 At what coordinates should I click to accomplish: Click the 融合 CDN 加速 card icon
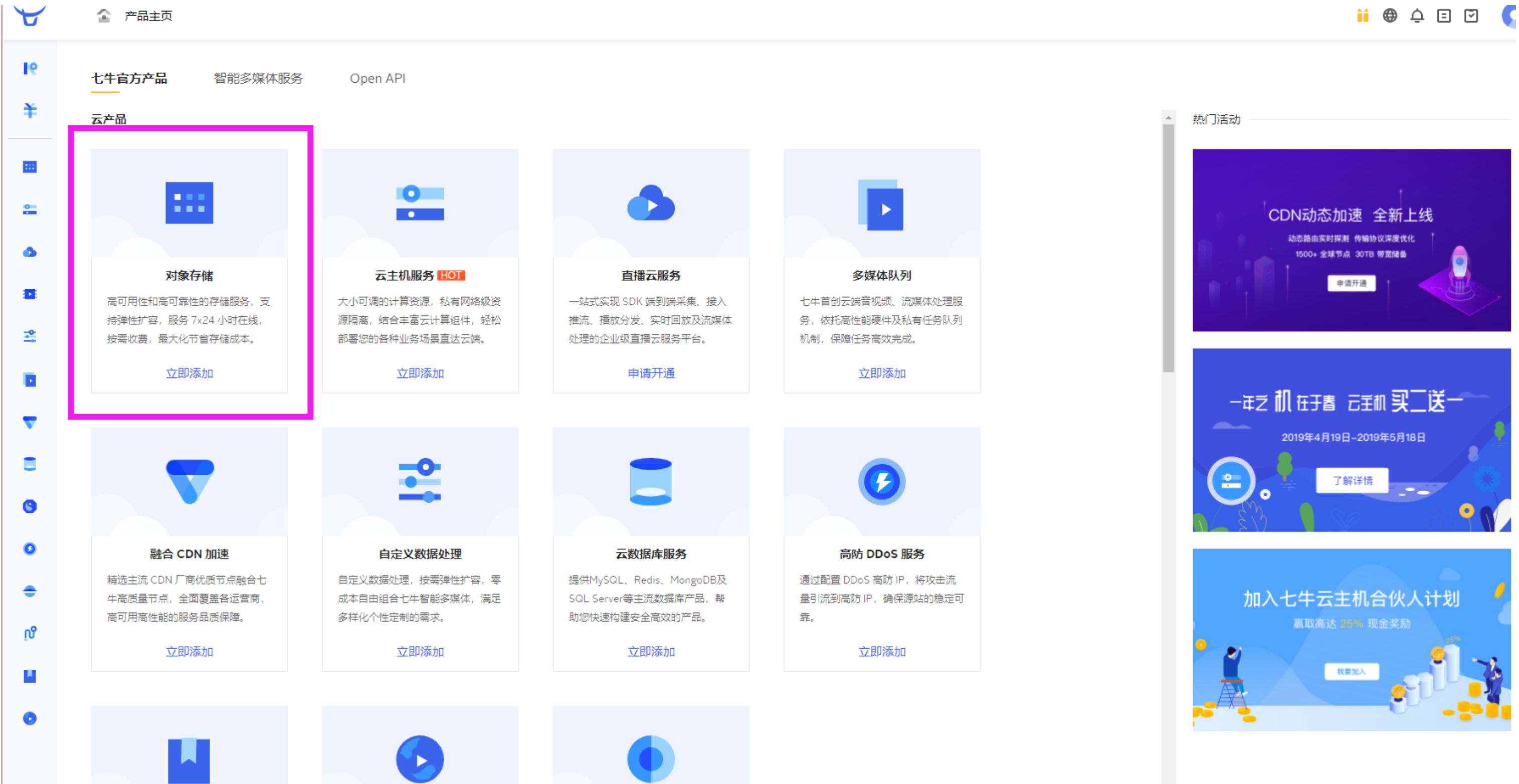(189, 481)
